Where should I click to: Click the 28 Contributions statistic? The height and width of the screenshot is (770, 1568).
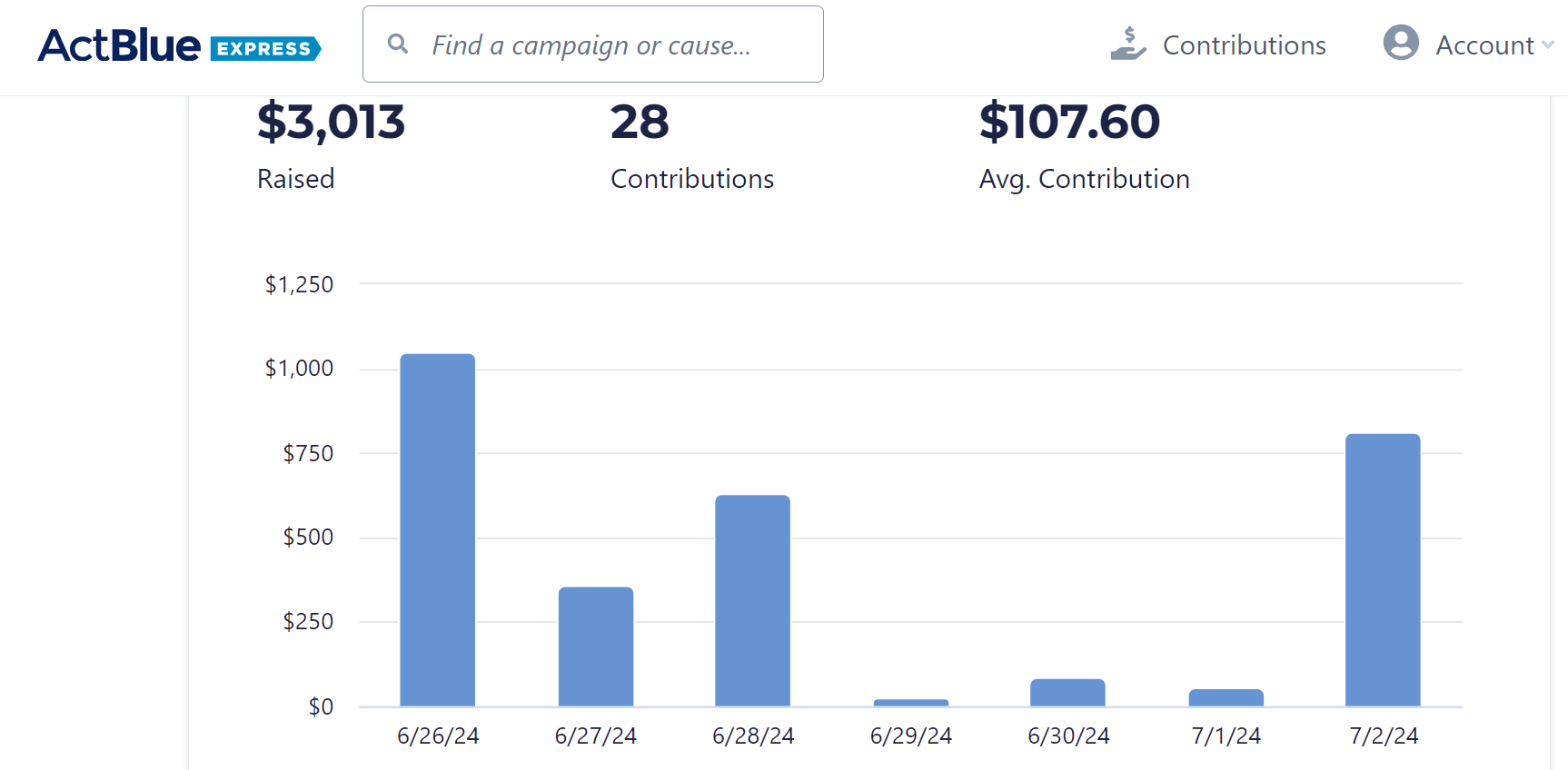[640, 122]
